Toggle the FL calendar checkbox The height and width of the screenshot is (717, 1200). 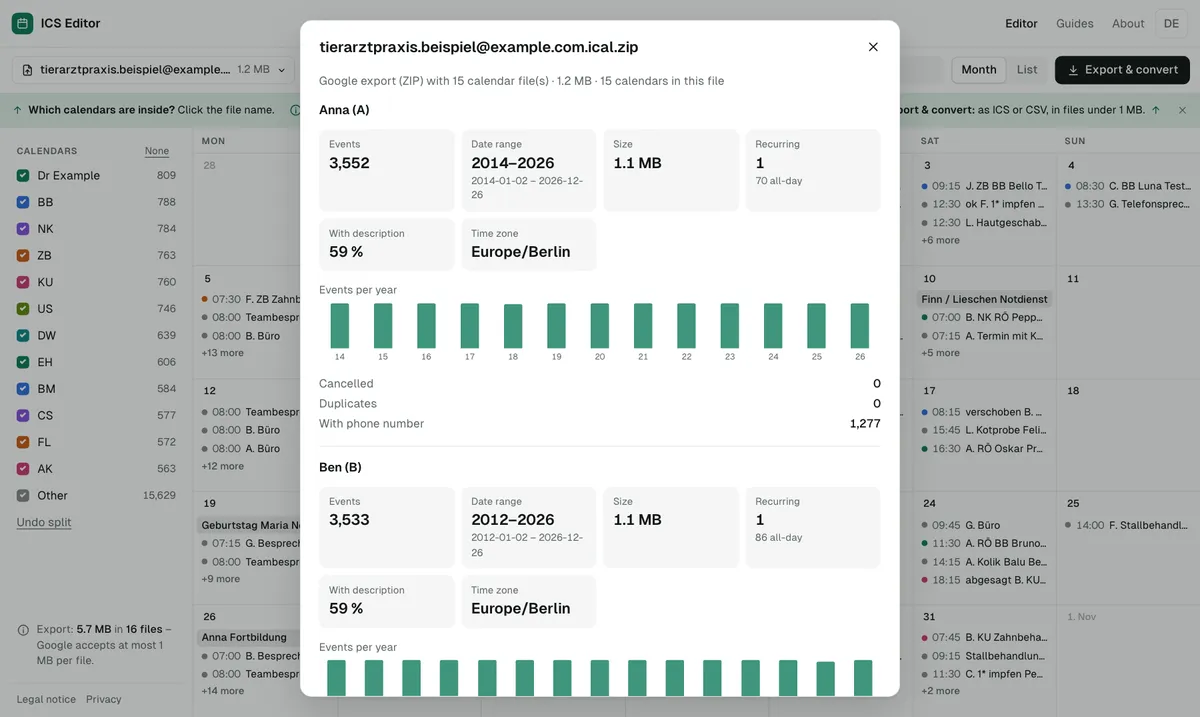[x=23, y=442]
